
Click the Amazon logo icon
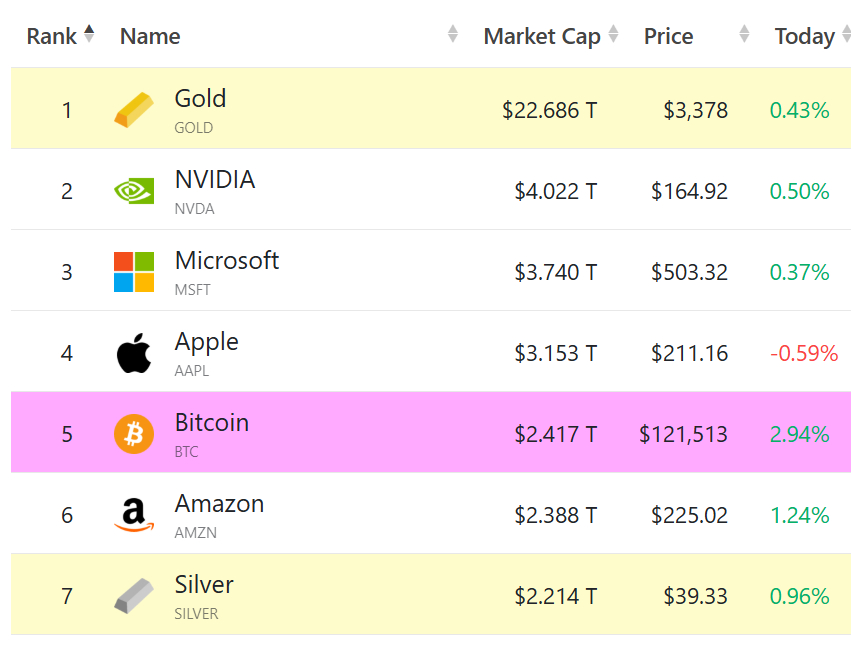tap(134, 515)
